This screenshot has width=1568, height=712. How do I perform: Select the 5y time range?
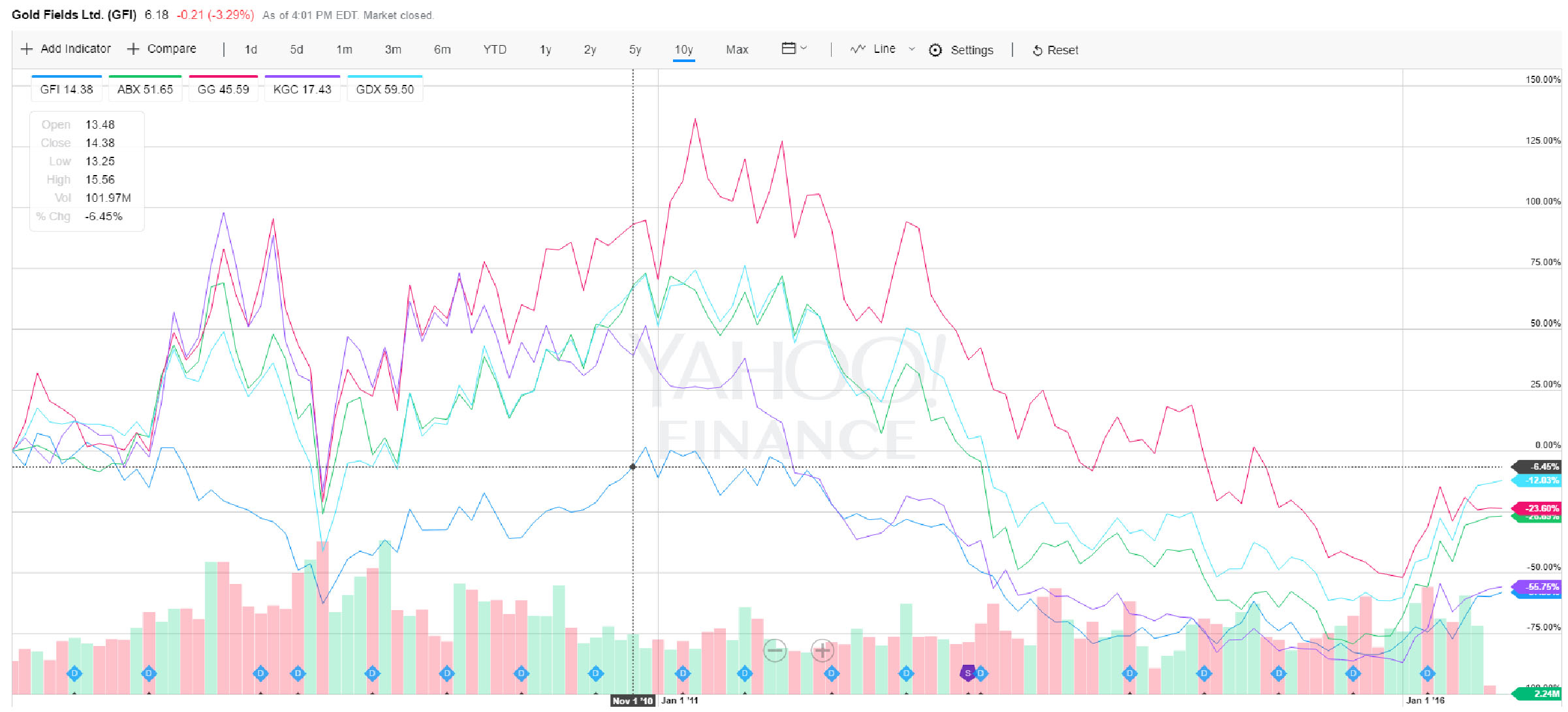tap(635, 50)
